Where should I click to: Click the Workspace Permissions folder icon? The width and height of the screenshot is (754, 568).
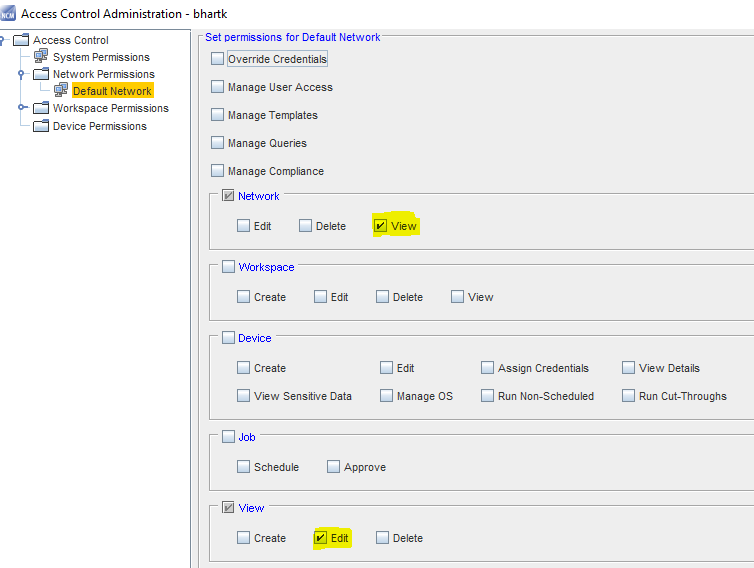coord(41,108)
